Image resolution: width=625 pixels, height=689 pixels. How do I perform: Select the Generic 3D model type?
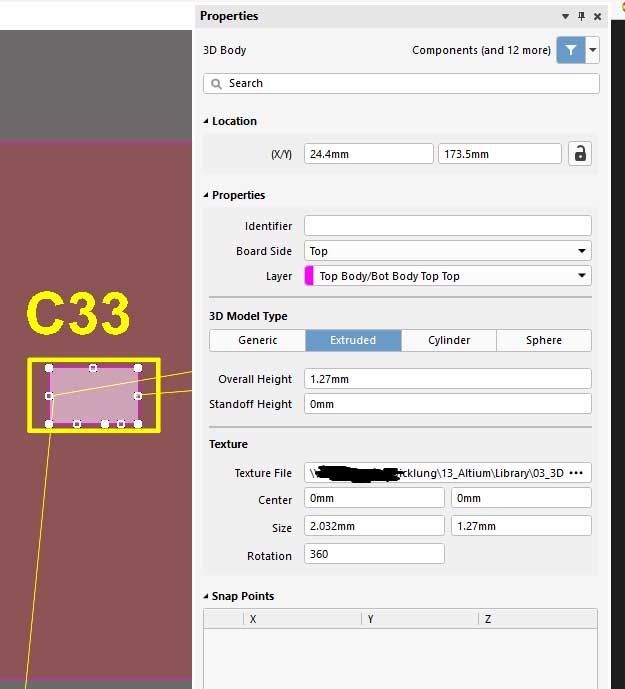coord(257,340)
